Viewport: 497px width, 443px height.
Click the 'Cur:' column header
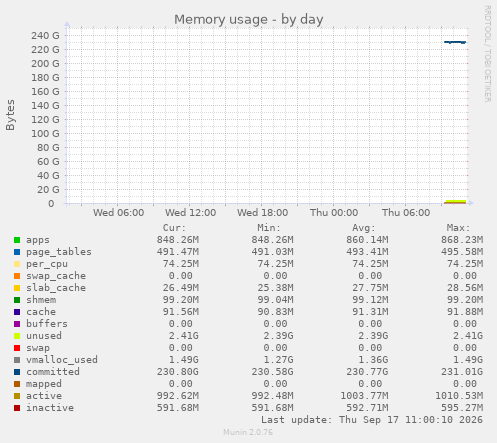[174, 228]
